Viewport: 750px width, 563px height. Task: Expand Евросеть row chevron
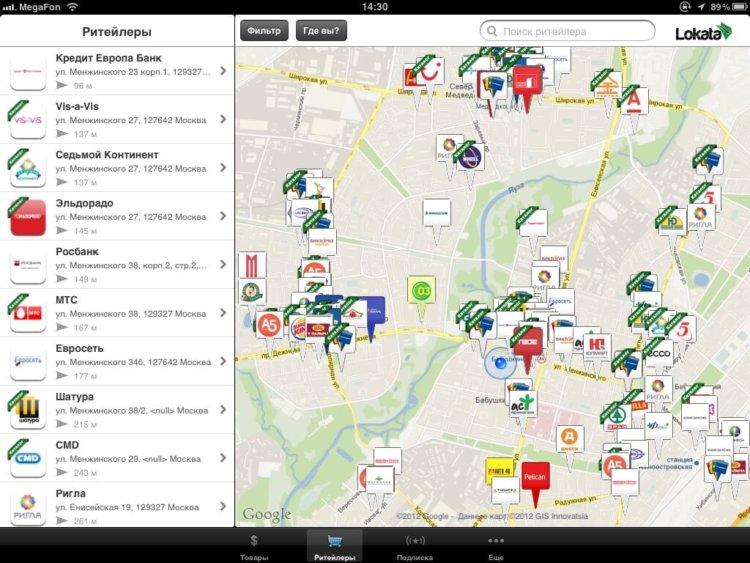[223, 361]
